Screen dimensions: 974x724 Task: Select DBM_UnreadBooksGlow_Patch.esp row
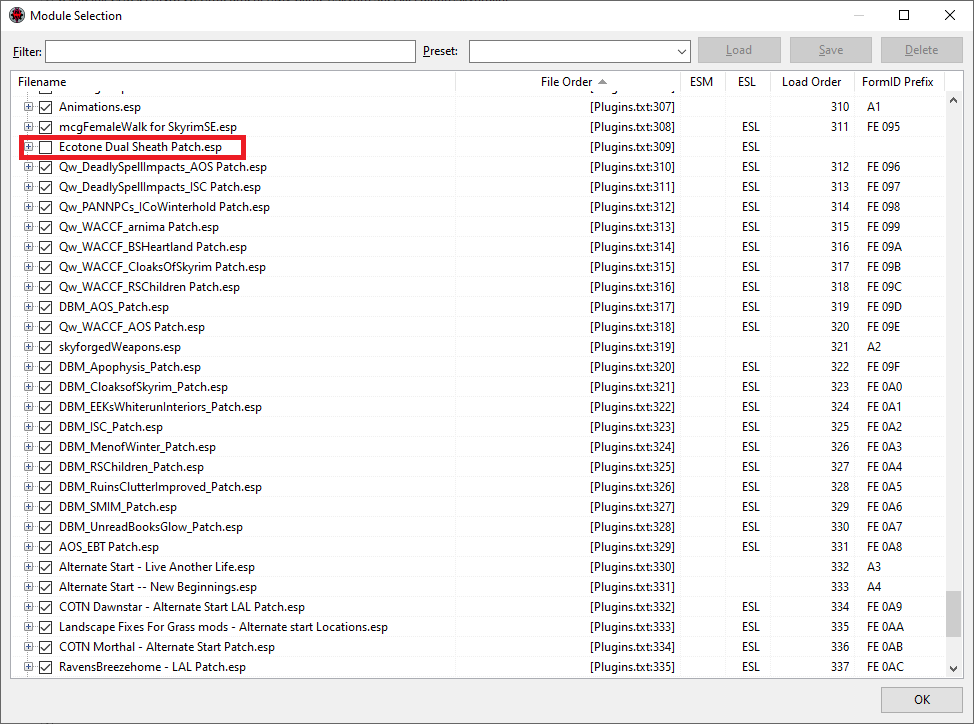point(478,527)
